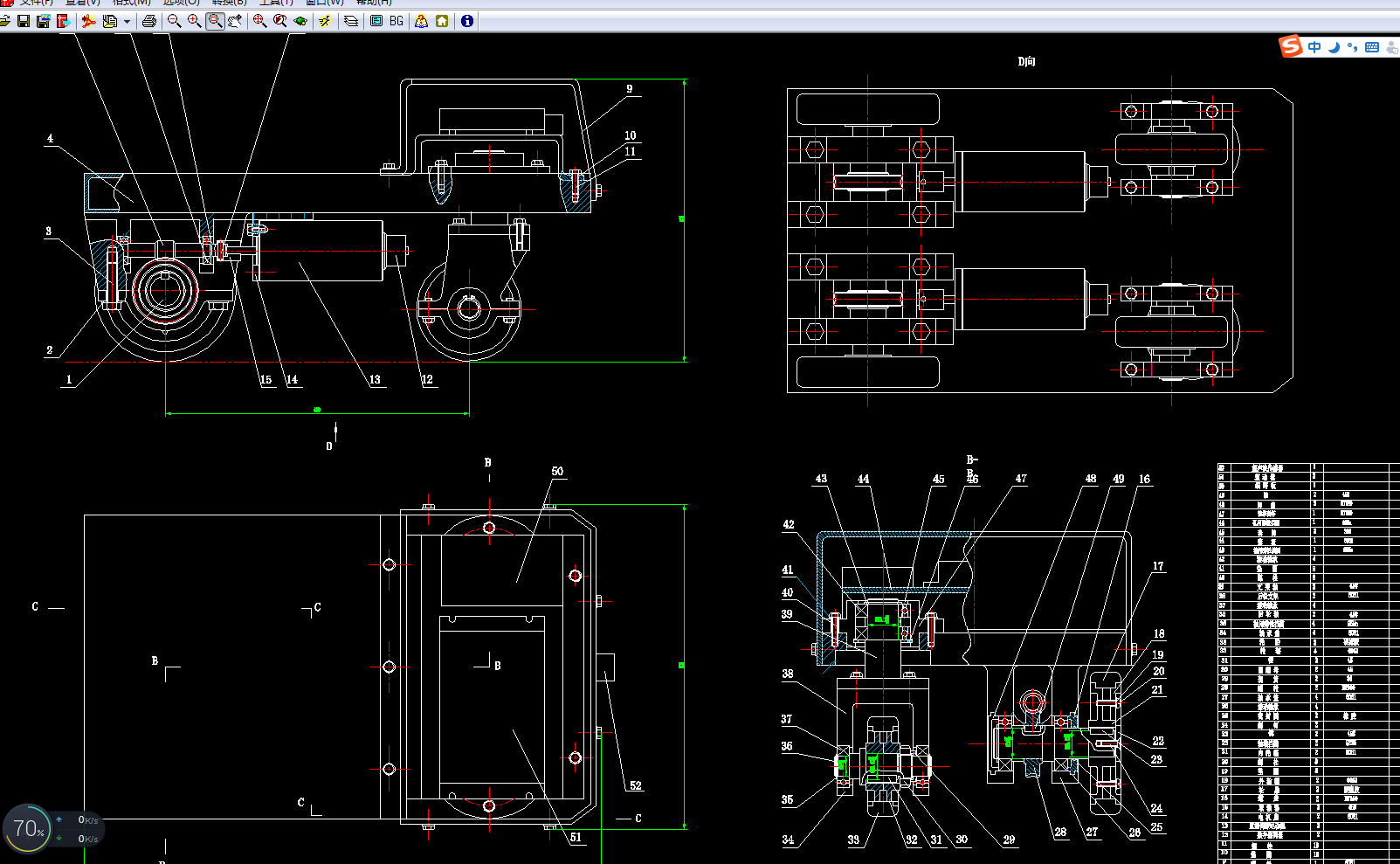1400x864 pixels.
Task: Toggle the moon half-width mode icon
Action: (x=1334, y=47)
